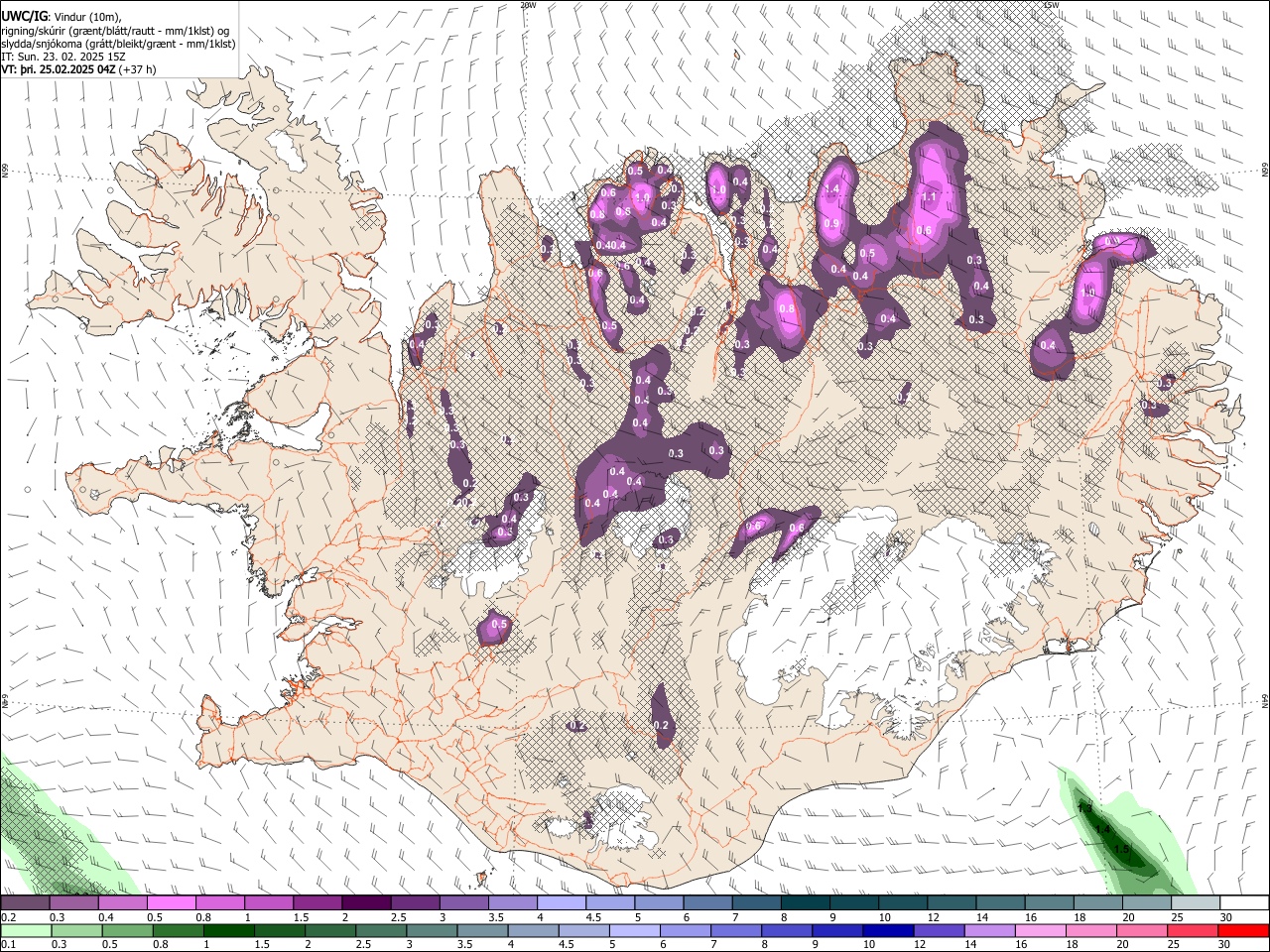Pick the dark purple top-row swatch between 2 and 2.5
The height and width of the screenshot is (952, 1270).
tap(364, 903)
